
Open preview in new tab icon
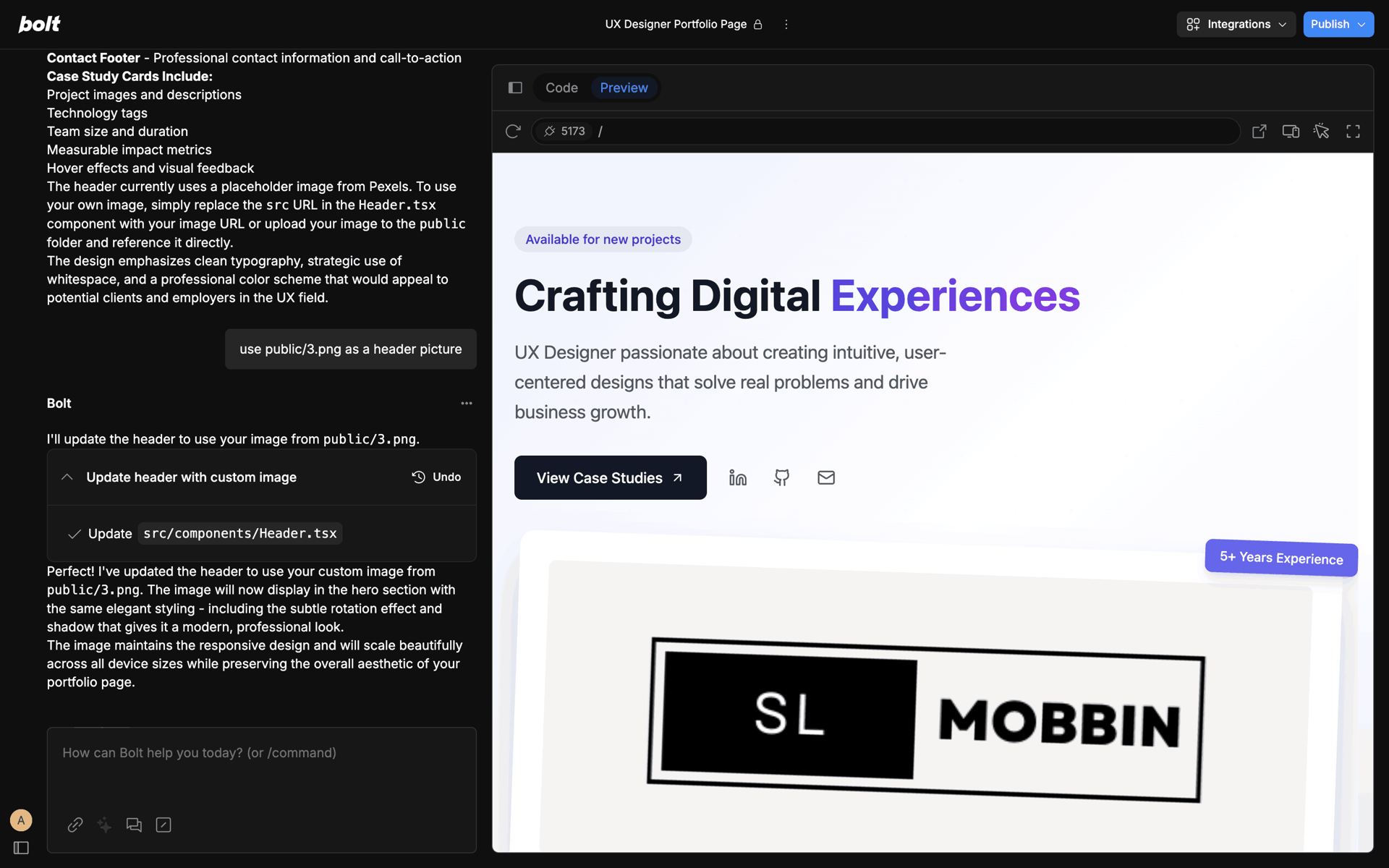1260,131
